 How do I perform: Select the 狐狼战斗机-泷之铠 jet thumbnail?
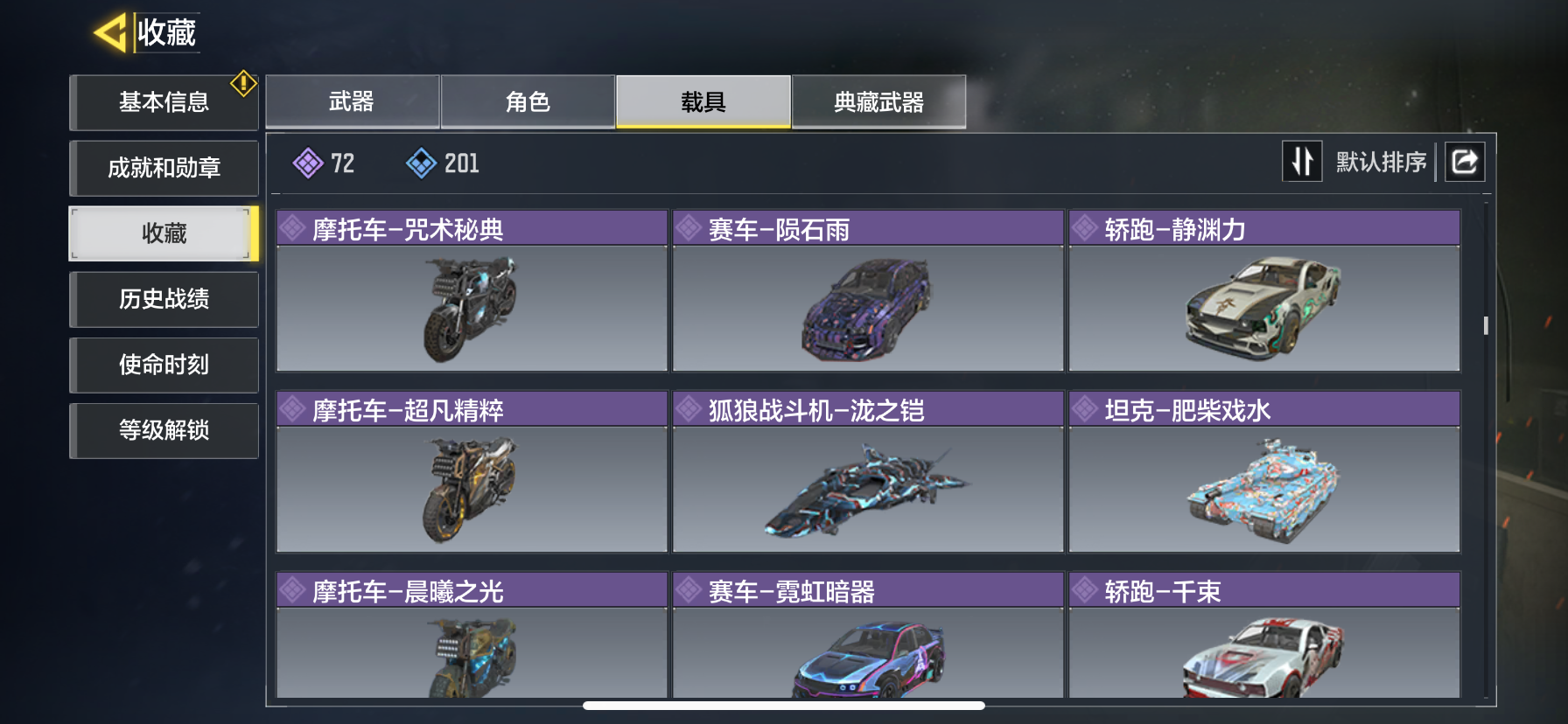point(868,490)
